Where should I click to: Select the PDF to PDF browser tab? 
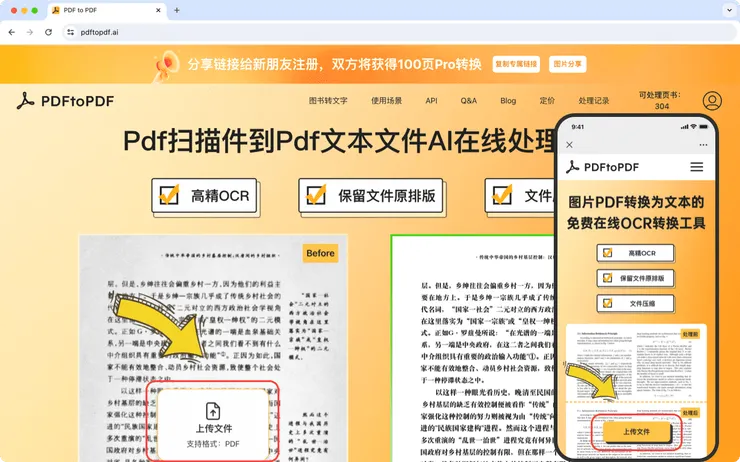tap(107, 10)
